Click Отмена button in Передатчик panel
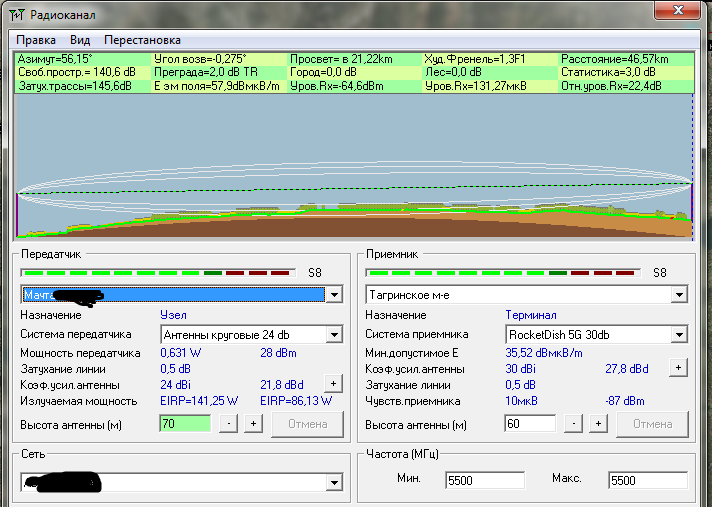 point(307,424)
